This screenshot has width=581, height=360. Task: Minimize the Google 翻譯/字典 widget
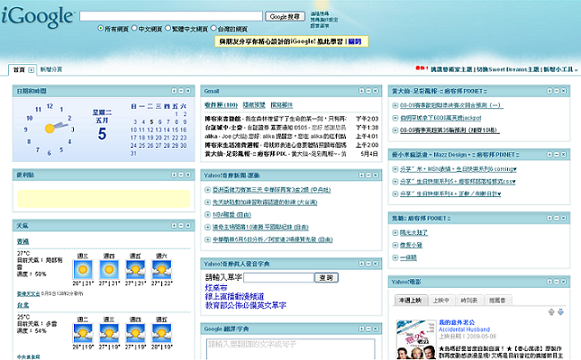click(368, 329)
